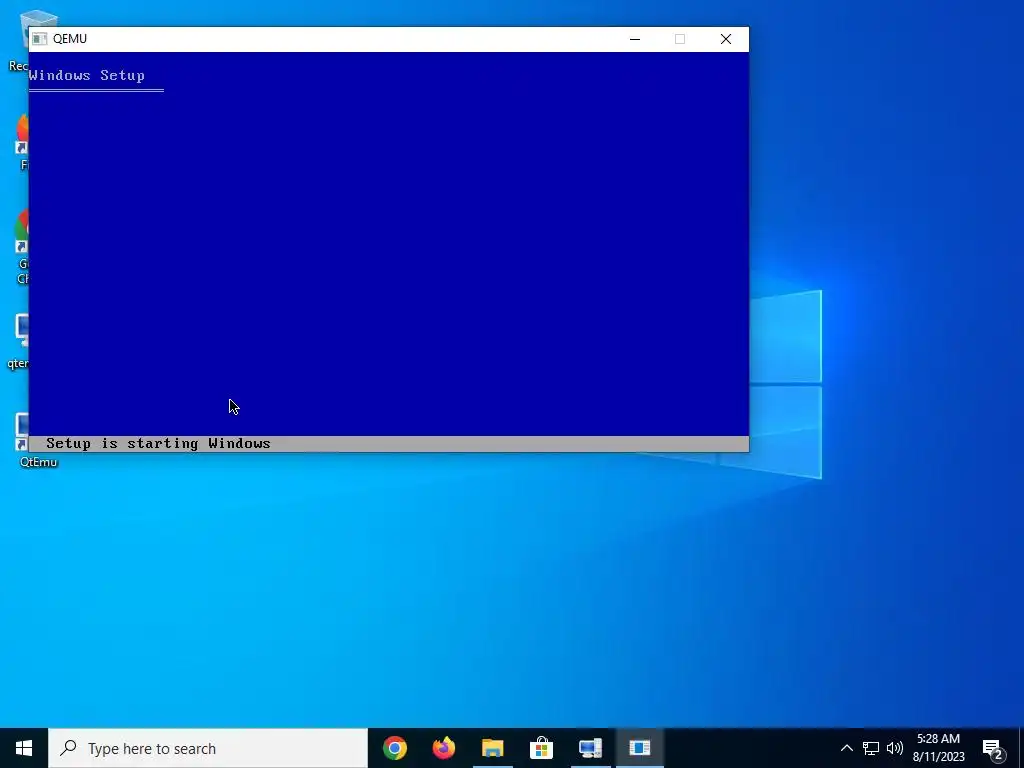Open the Windows Start menu
Screen dimensions: 1024x768
click(x=24, y=748)
